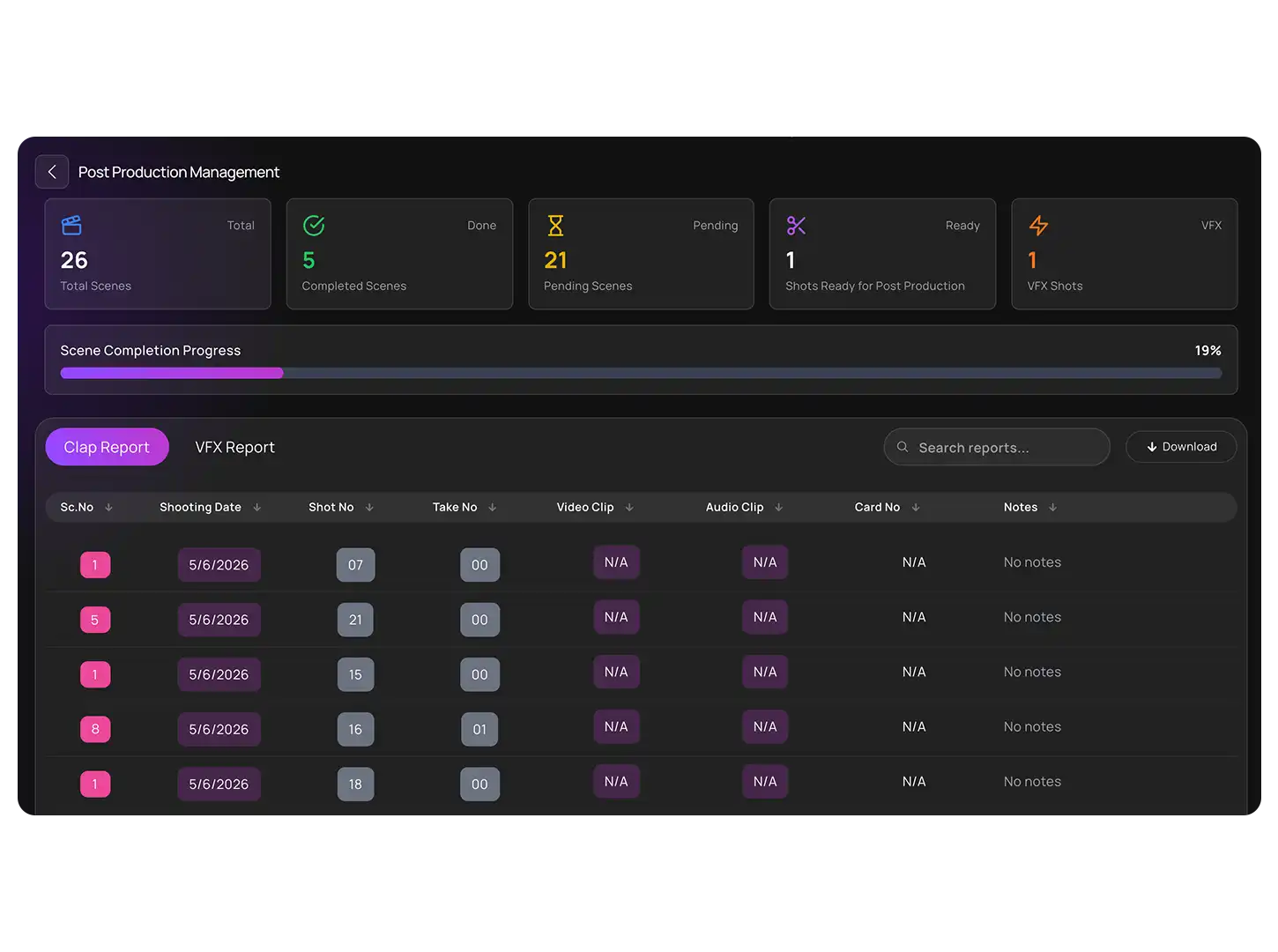Sort by Card No arrow

916,507
